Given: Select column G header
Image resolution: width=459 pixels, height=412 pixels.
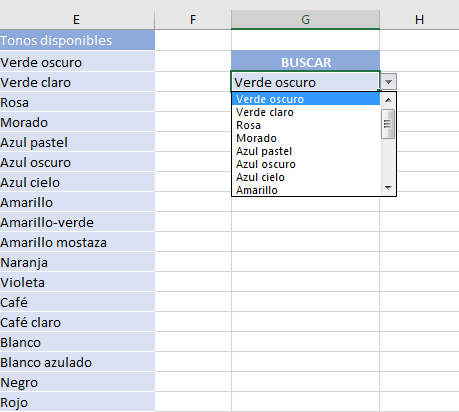Looking at the screenshot, I should click(305, 20).
